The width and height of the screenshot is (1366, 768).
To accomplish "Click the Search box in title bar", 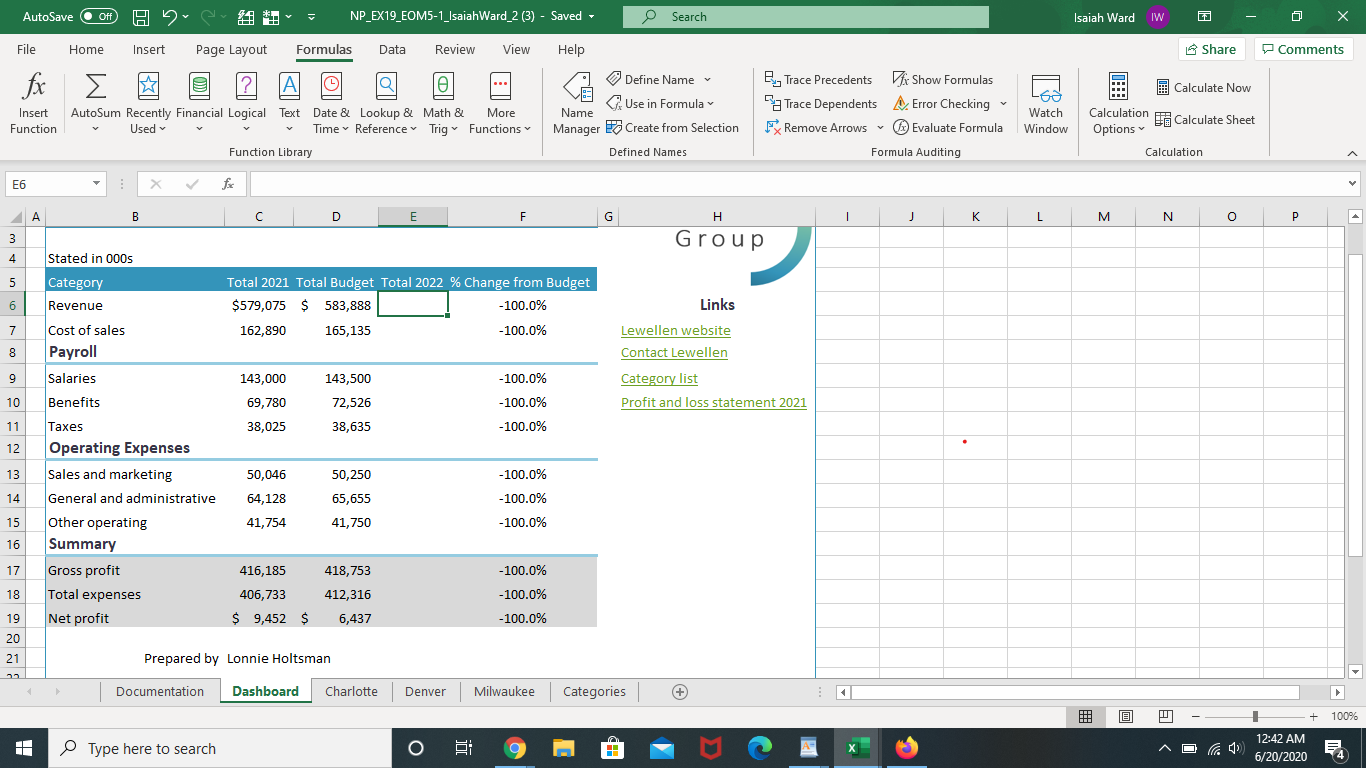I will [805, 17].
